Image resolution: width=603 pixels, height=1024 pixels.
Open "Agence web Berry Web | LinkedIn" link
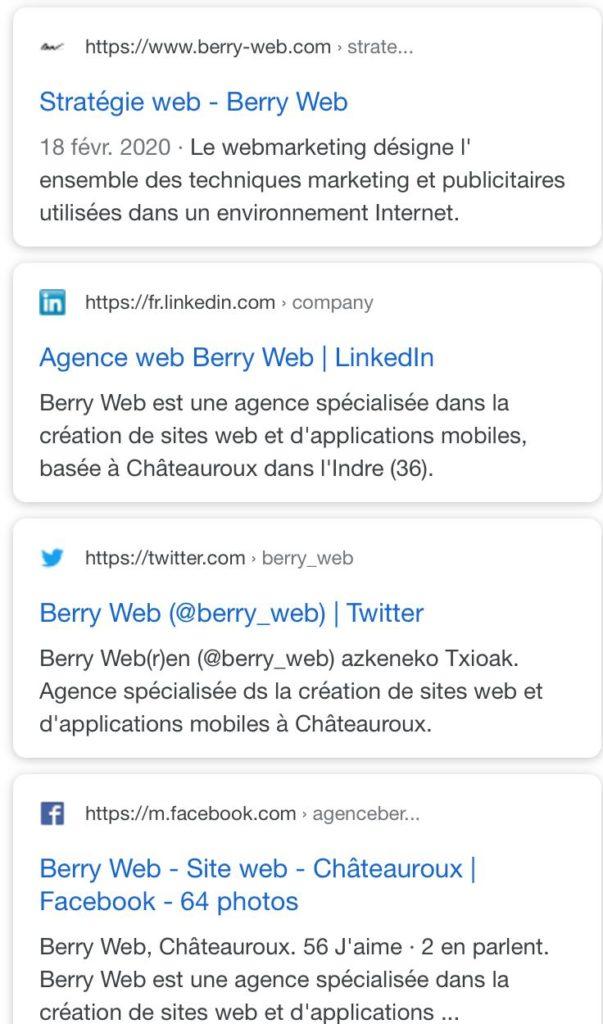click(236, 358)
